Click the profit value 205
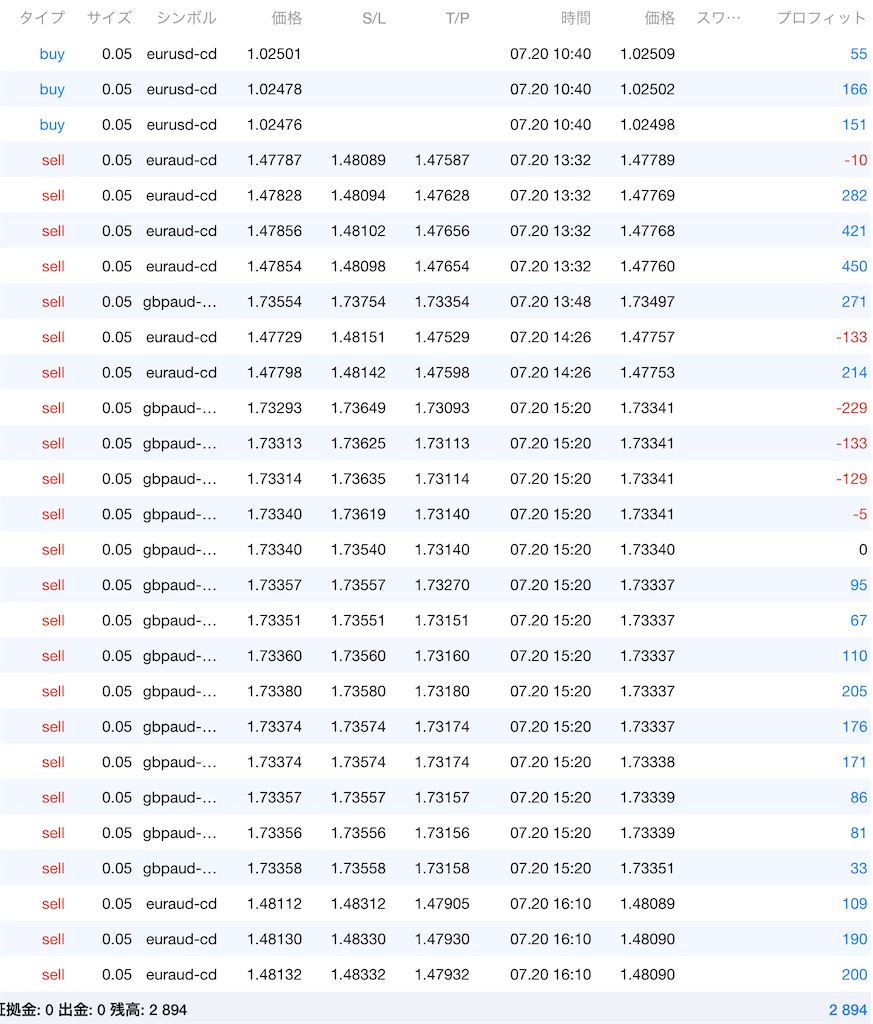The height and width of the screenshot is (1024, 873). (x=854, y=691)
